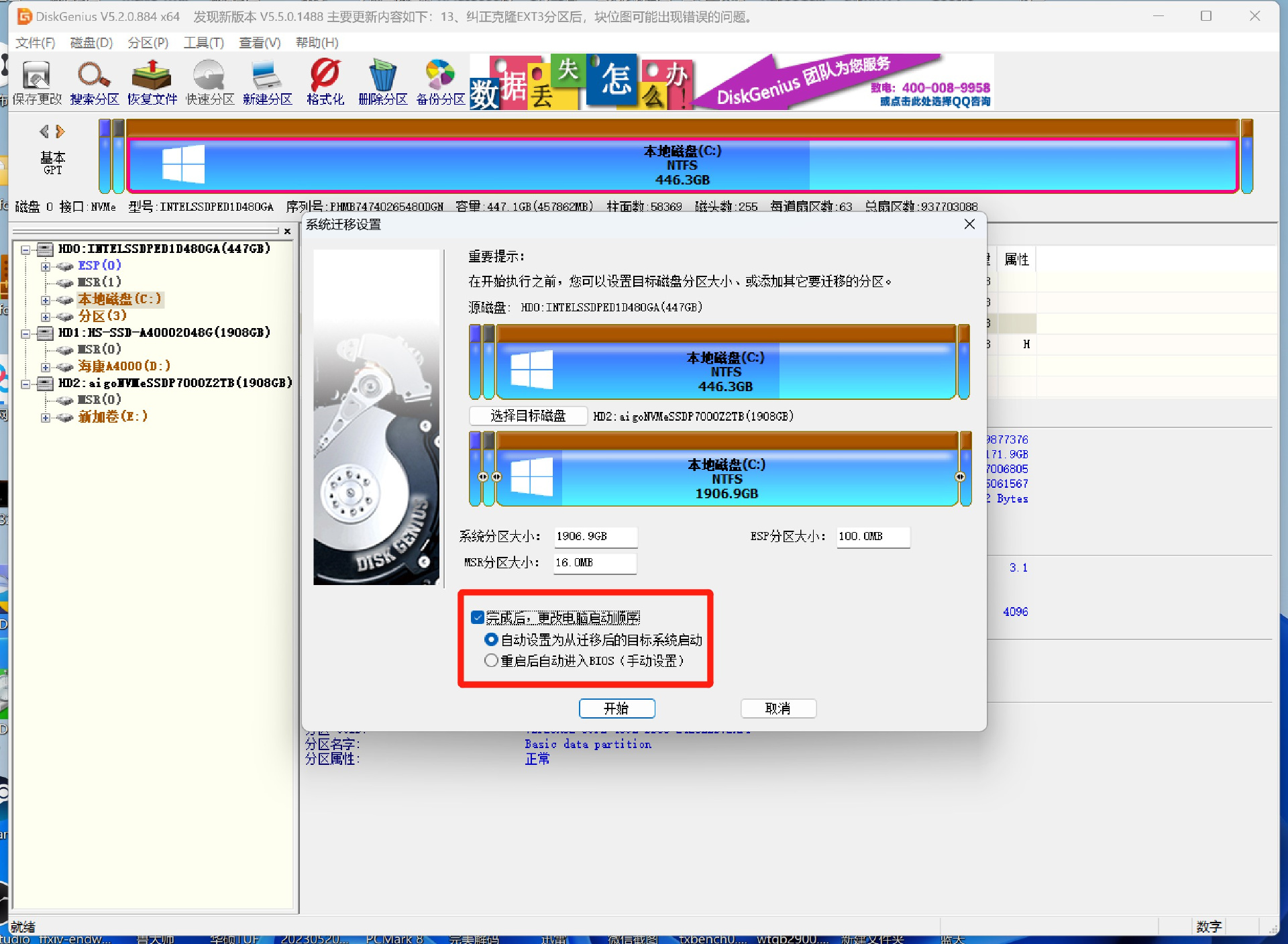The image size is (1288, 944).
Task: Expand the 海康A4000(D:) tree node
Action: (x=45, y=367)
